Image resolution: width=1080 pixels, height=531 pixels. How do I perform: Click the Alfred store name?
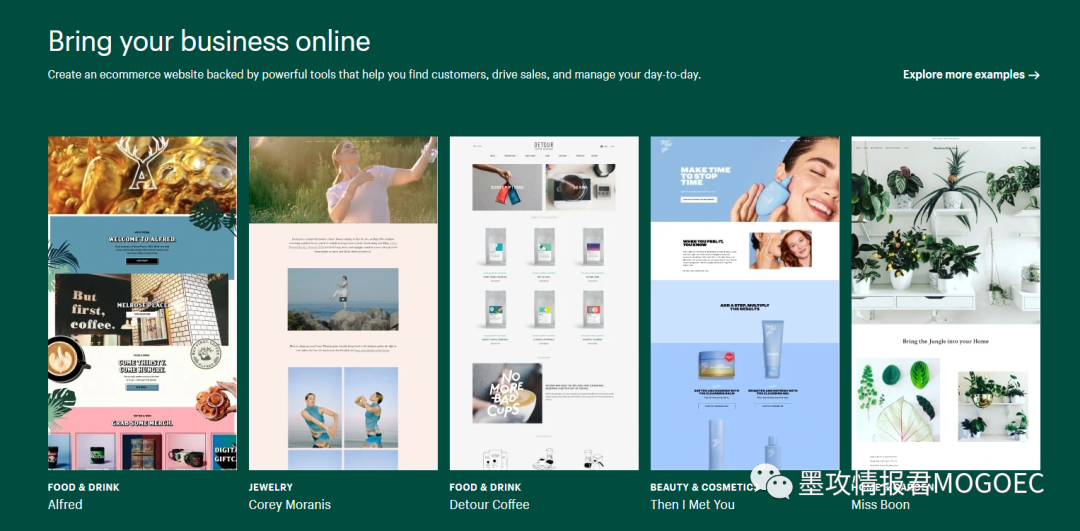tap(65, 504)
